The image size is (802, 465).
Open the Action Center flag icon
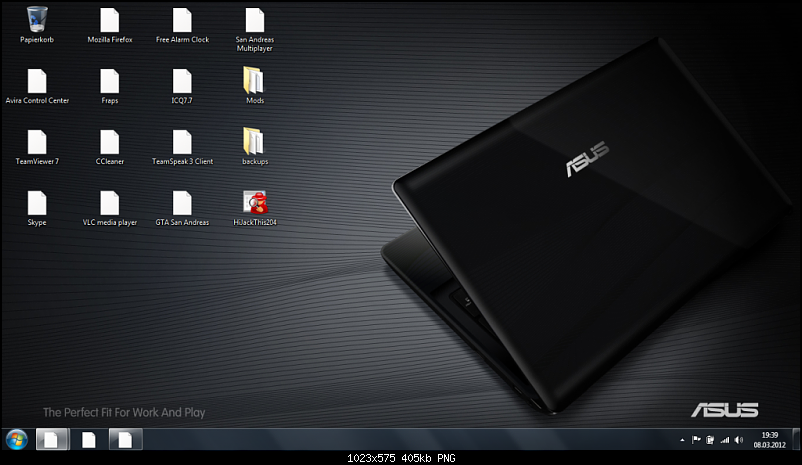[x=696, y=439]
